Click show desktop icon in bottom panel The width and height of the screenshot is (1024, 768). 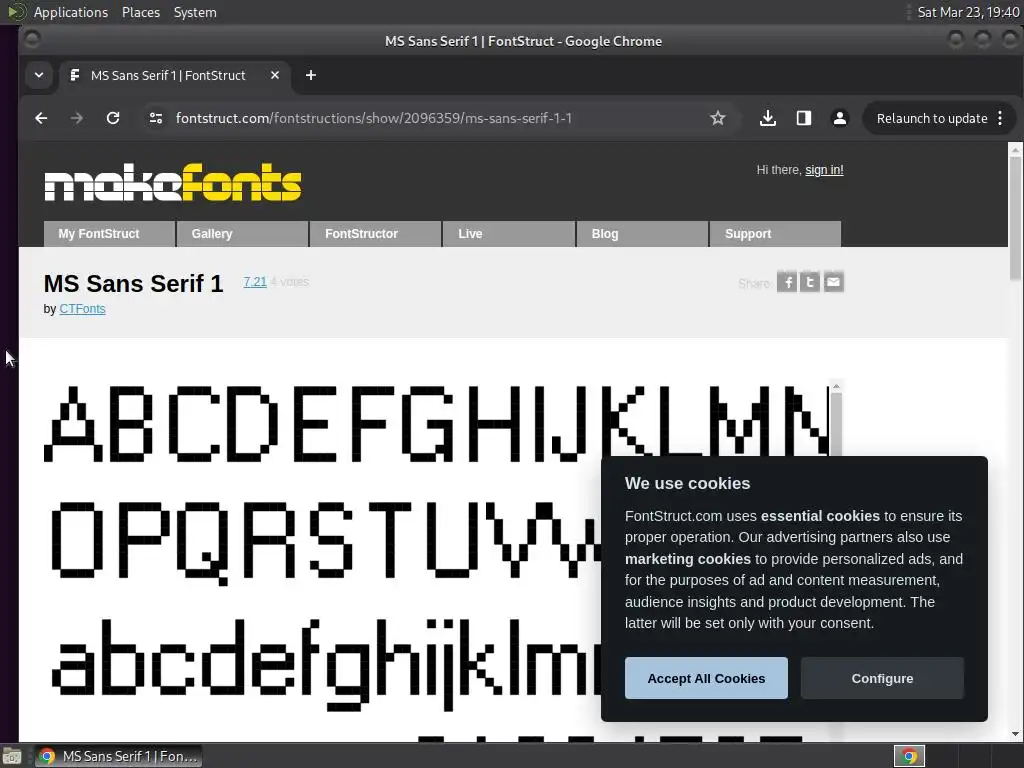(12, 756)
